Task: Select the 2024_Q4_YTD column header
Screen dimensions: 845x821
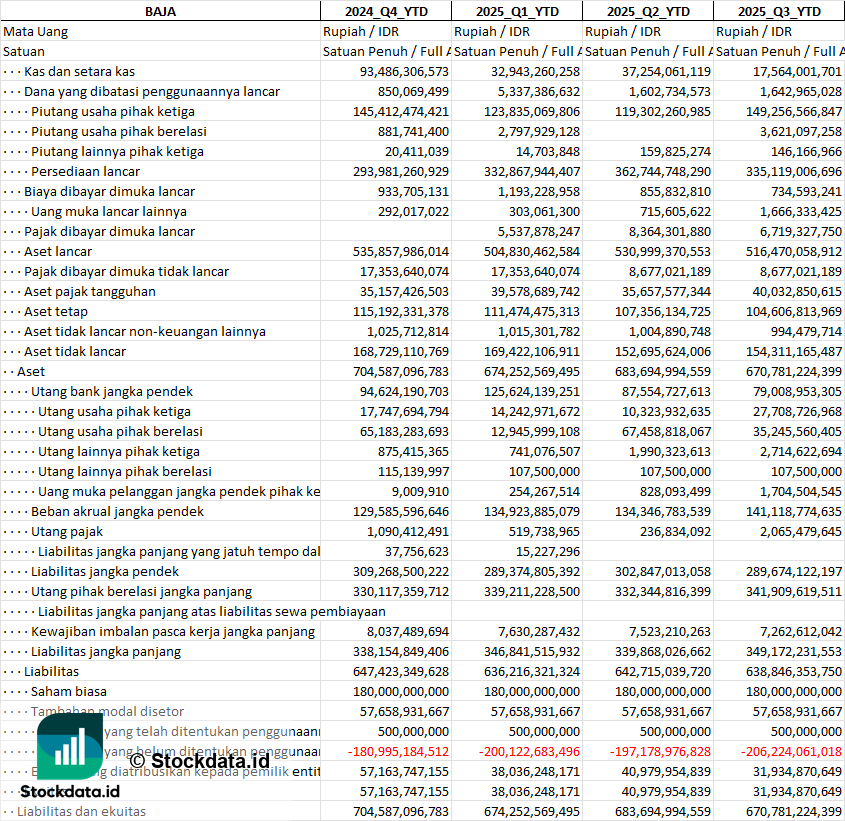Action: click(x=385, y=11)
